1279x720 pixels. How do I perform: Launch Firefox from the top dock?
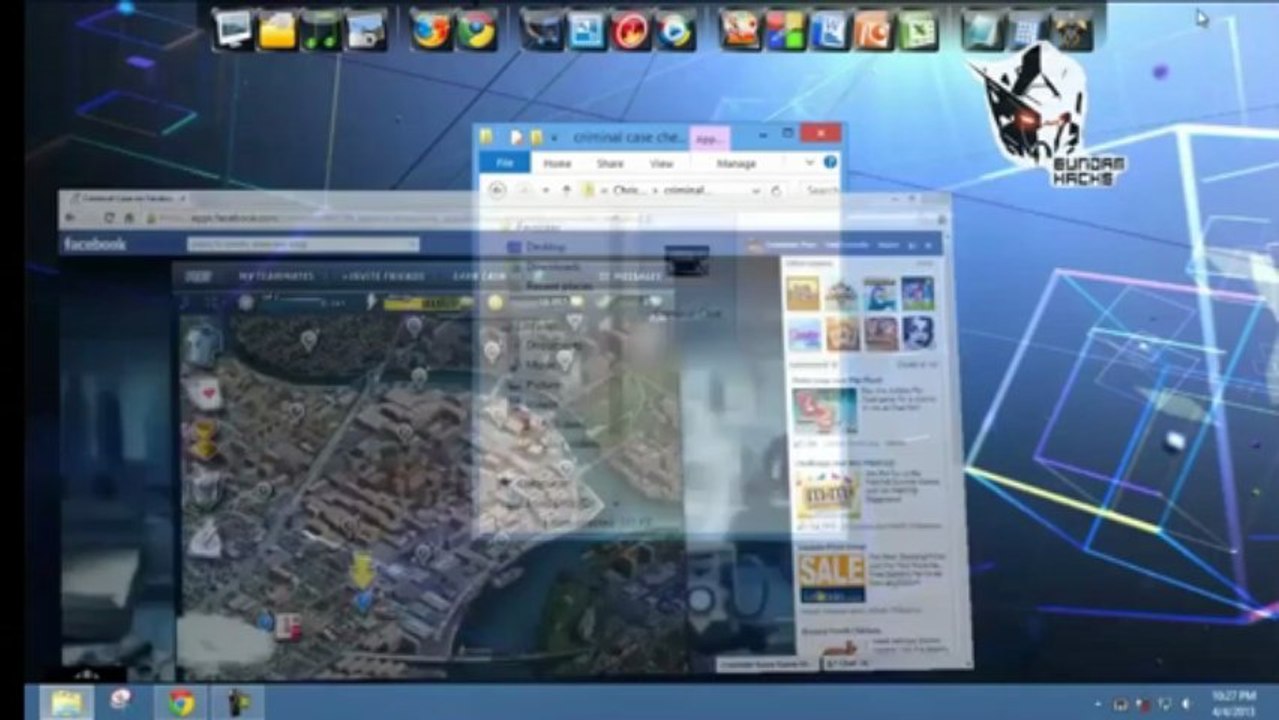(x=432, y=30)
